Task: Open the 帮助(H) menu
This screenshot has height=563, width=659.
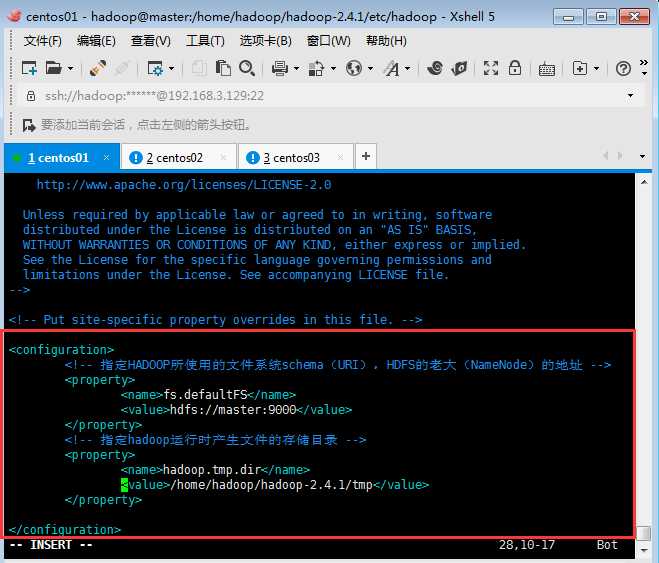Action: [386, 41]
